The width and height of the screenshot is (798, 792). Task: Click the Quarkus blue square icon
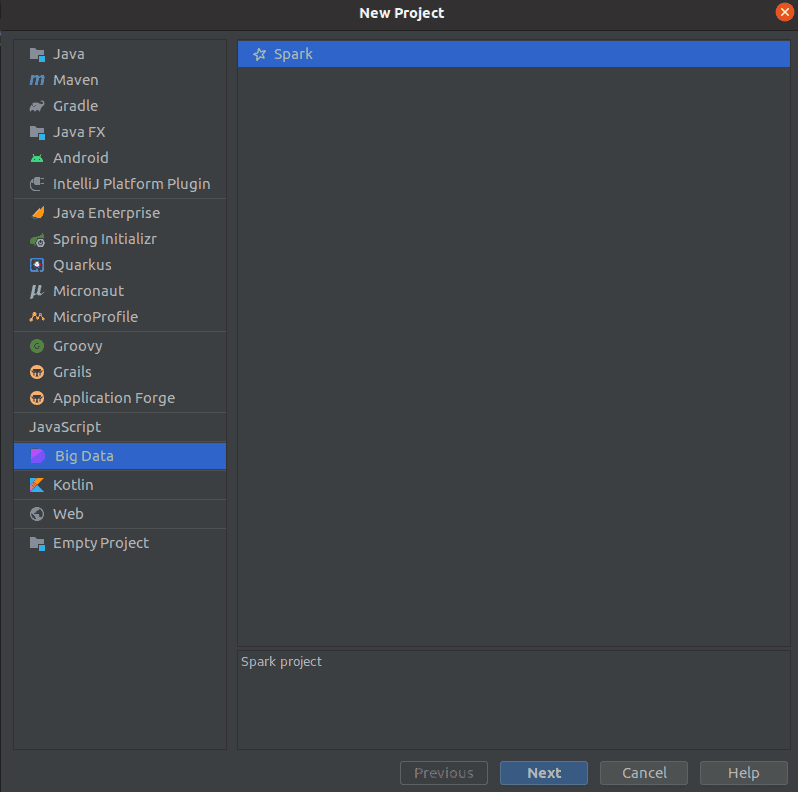[37, 265]
